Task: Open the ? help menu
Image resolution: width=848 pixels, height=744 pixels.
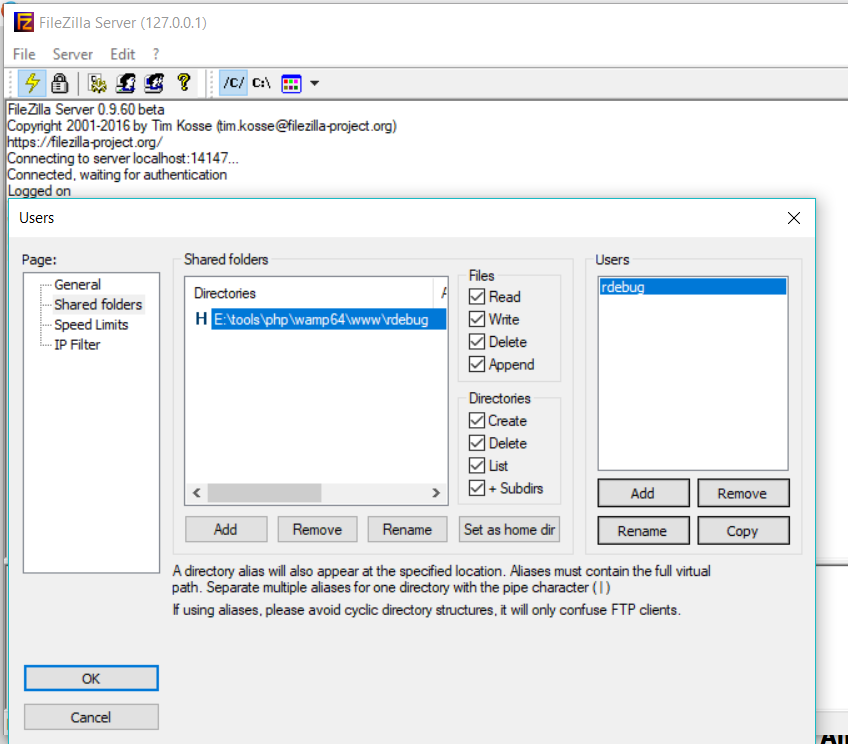Action: click(x=156, y=54)
